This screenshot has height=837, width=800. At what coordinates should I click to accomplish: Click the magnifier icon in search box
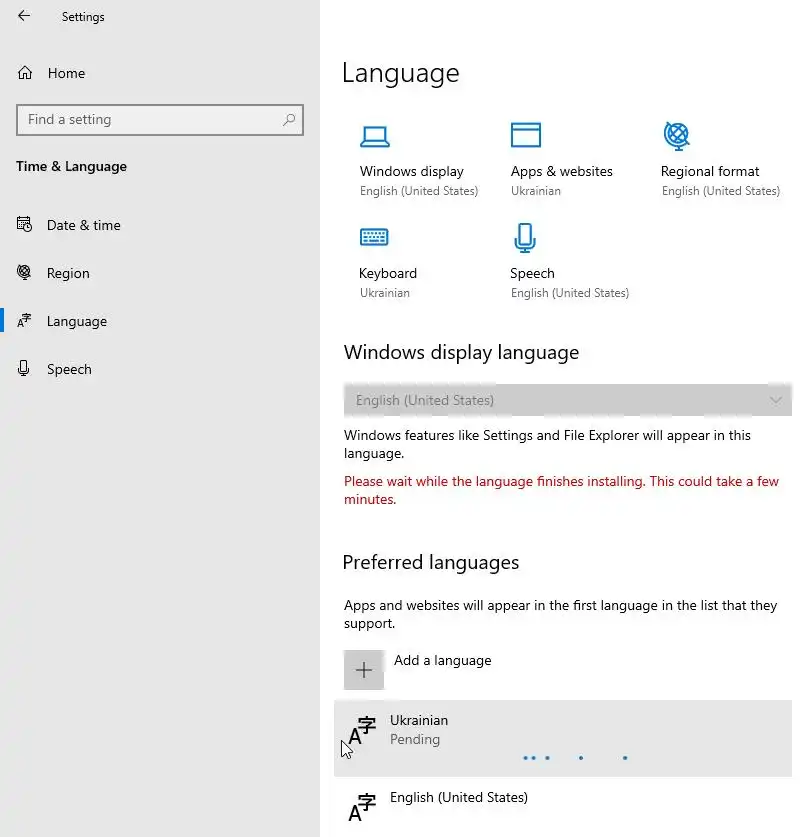point(289,120)
